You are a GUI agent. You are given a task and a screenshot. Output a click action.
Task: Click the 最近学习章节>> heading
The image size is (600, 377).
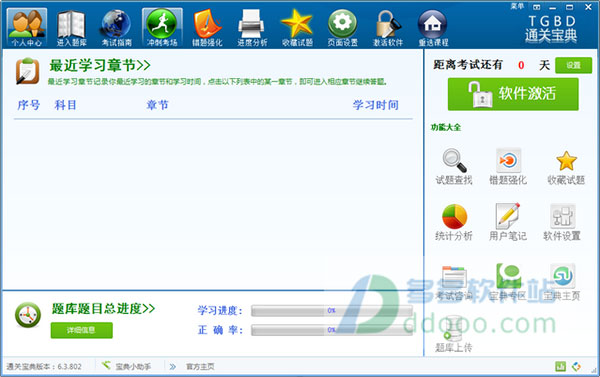pos(100,65)
